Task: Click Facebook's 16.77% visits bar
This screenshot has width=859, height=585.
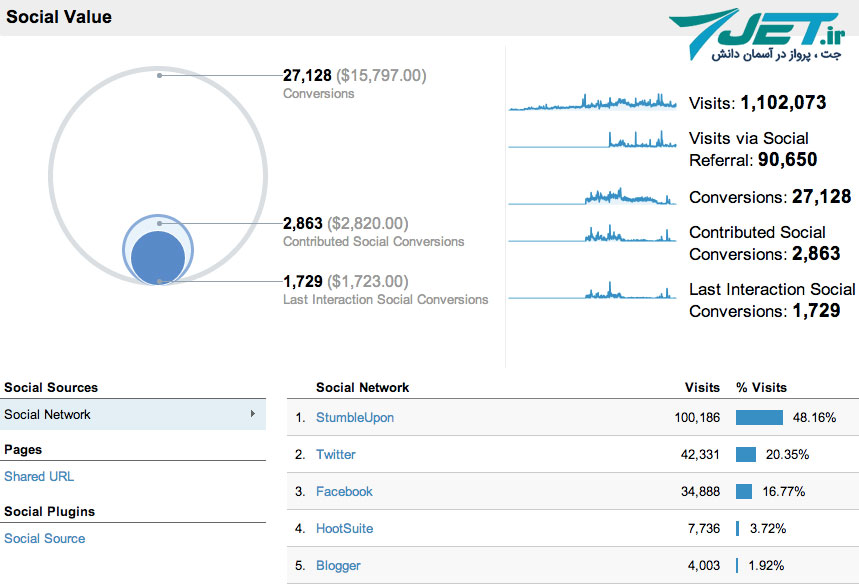Action: coord(744,491)
